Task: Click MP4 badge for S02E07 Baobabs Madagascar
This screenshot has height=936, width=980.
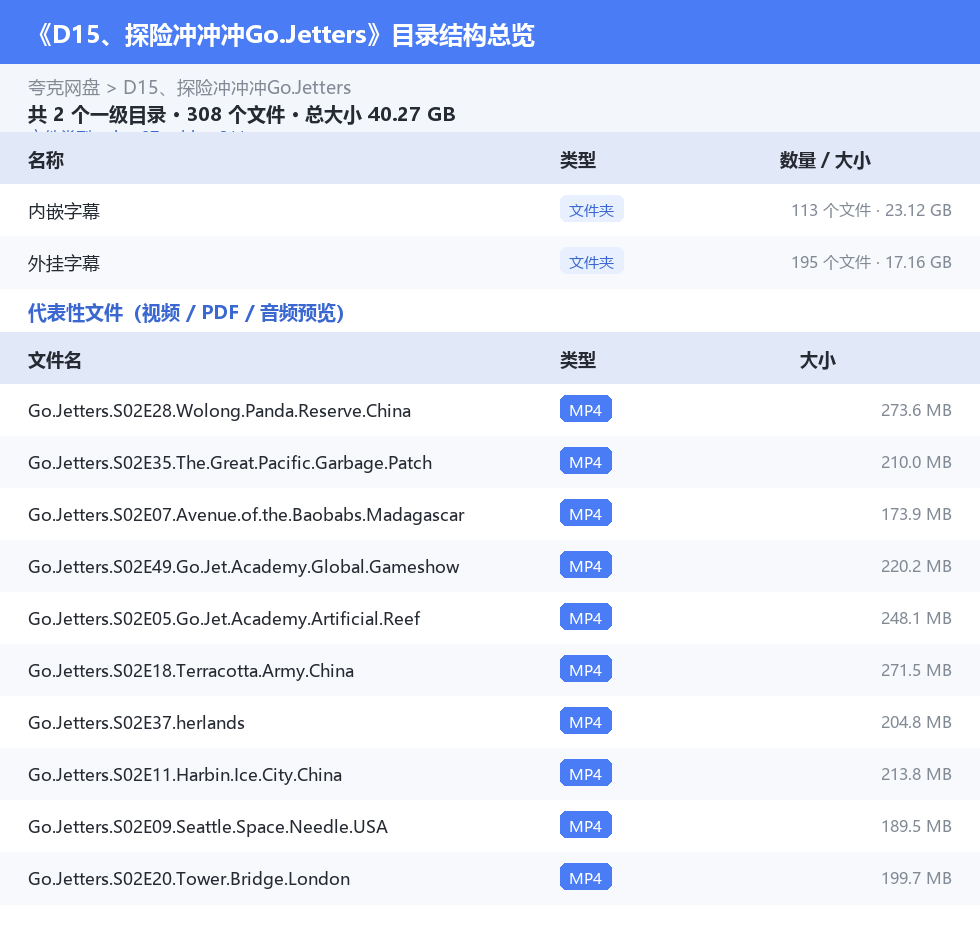Action: click(x=586, y=513)
